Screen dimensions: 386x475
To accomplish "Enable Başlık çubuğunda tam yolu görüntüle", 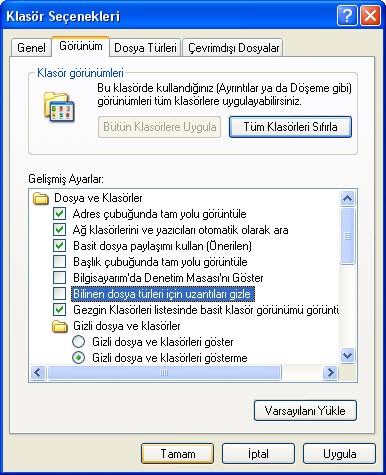I will [x=59, y=262].
